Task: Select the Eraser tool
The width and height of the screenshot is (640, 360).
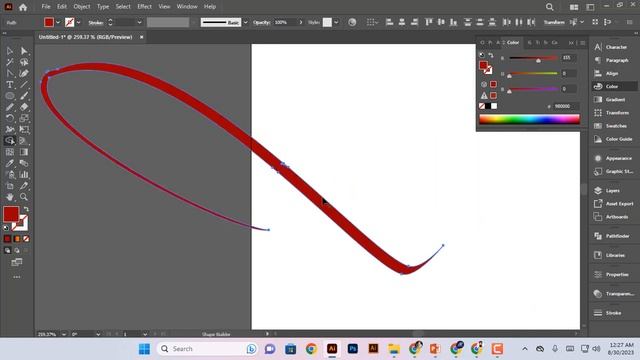Action: click(x=24, y=107)
